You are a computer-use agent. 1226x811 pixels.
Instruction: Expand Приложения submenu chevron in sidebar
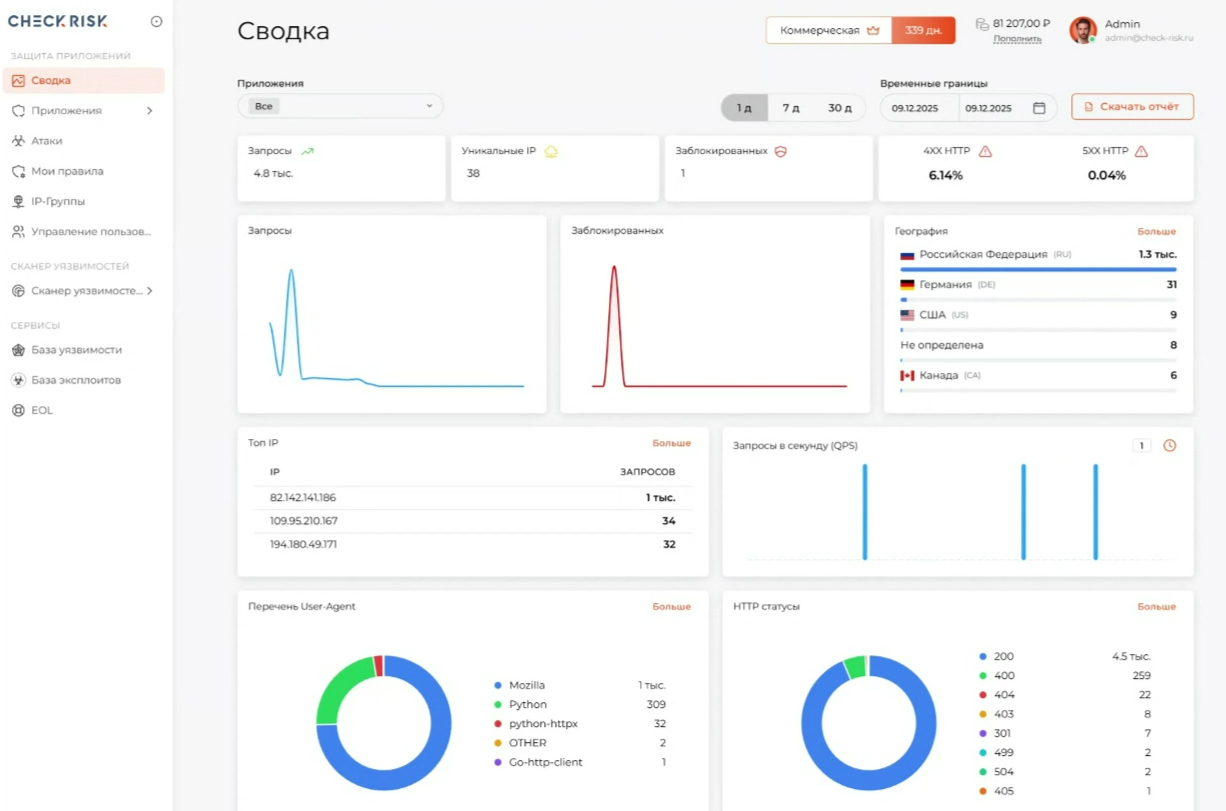point(150,111)
